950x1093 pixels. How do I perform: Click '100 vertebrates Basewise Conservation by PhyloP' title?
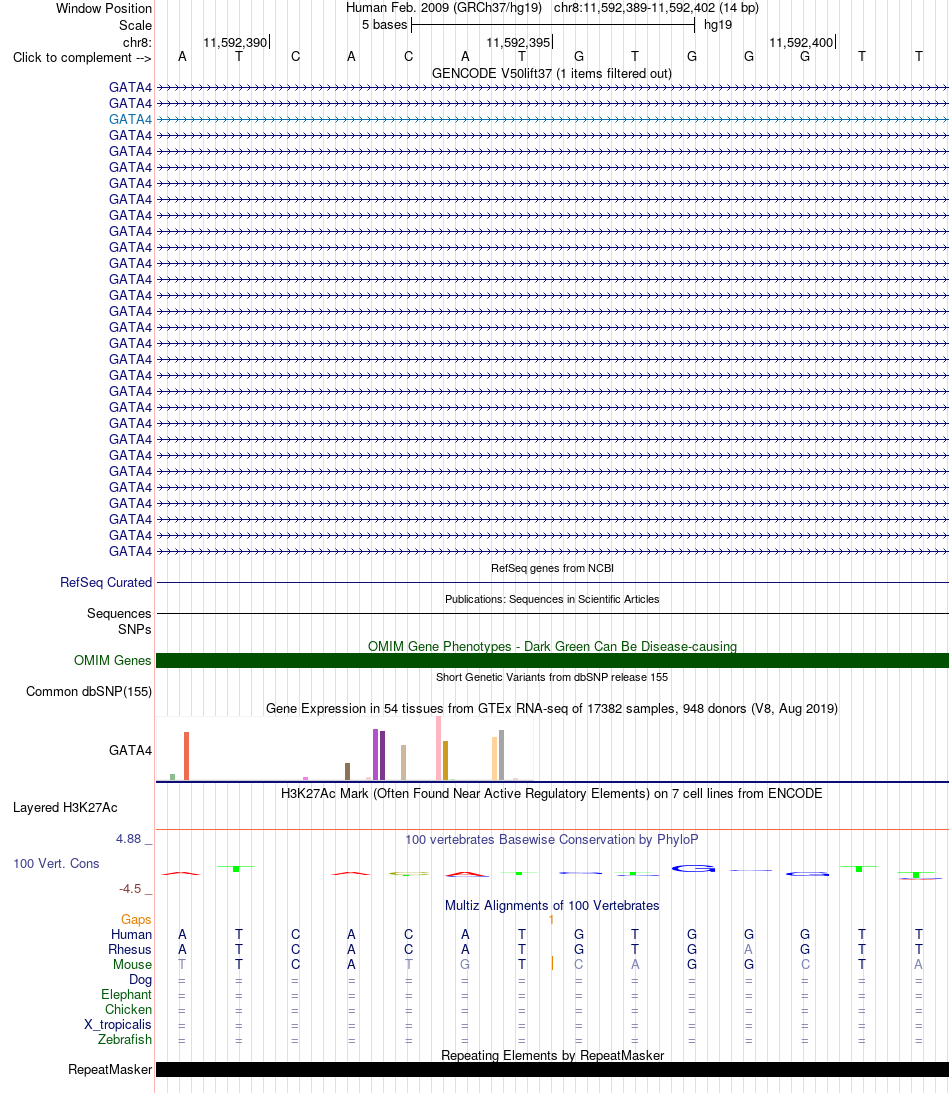pos(551,839)
